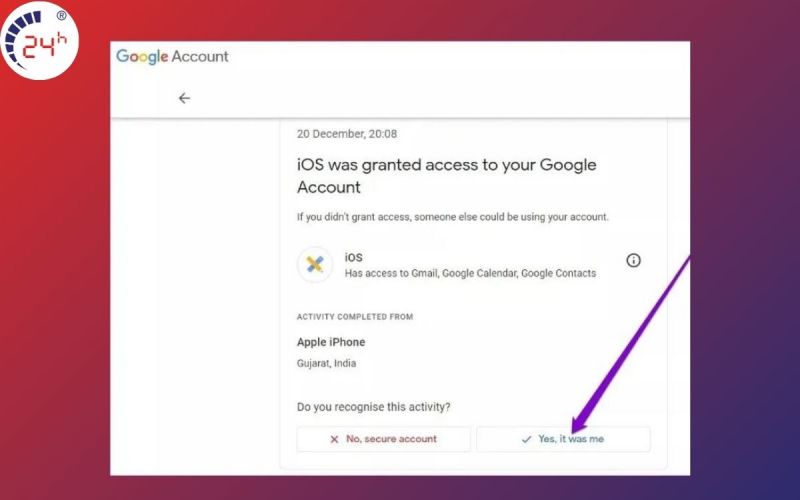Select the iOS app name text
The width and height of the screenshot is (800, 500).
(354, 257)
